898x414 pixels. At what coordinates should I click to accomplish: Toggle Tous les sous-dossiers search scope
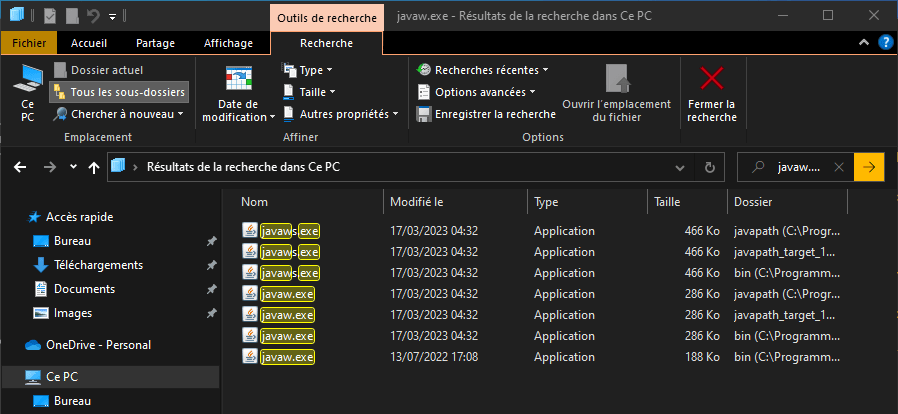(119, 92)
